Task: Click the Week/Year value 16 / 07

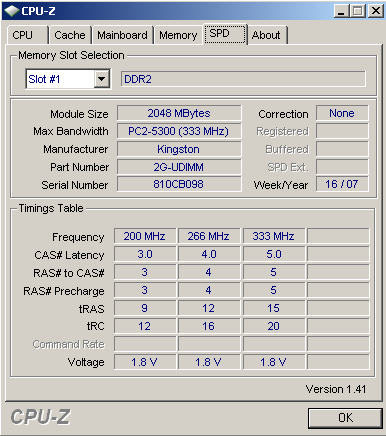Action: [x=342, y=184]
